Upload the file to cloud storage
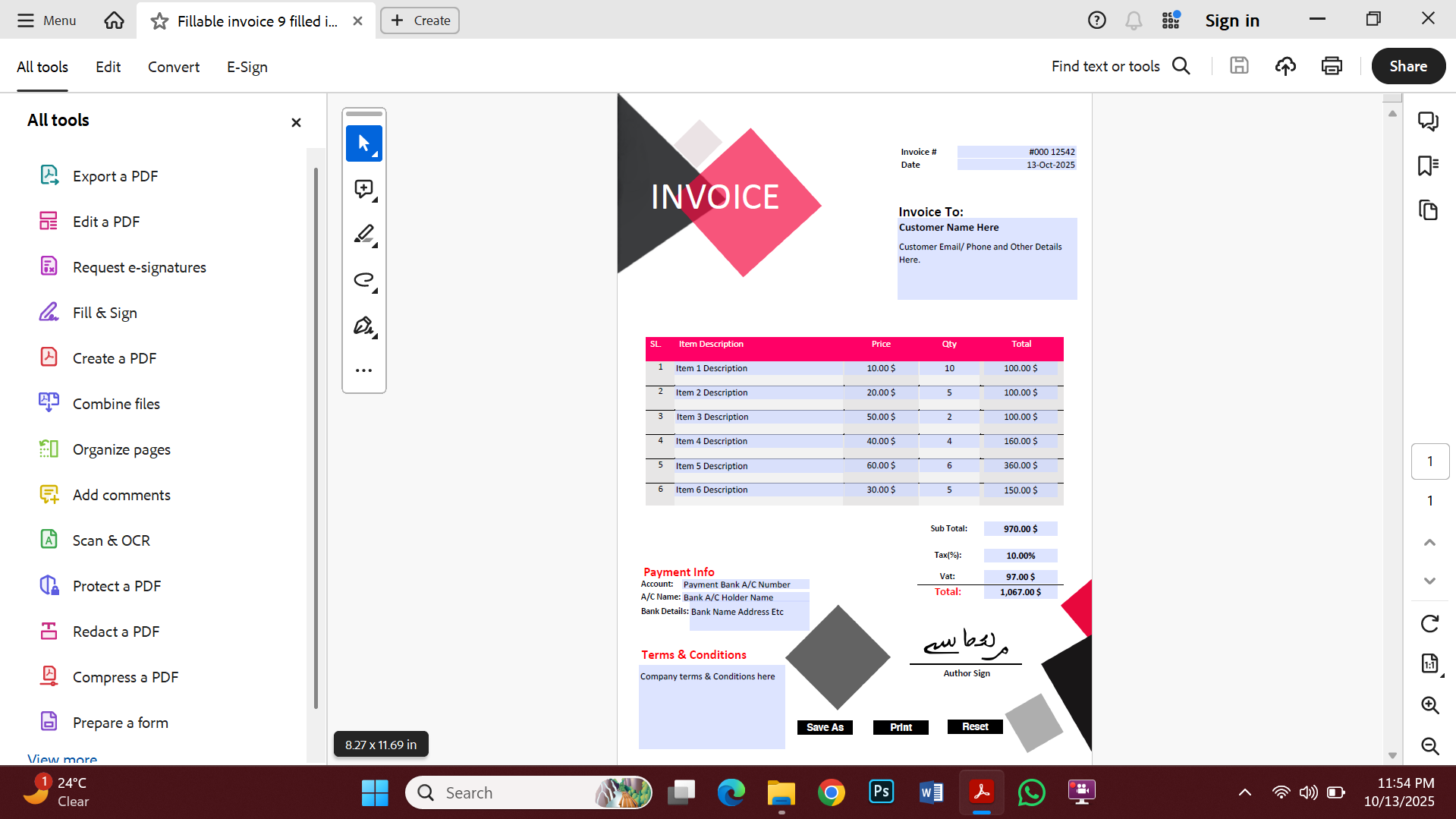This screenshot has width=1456, height=819. click(1285, 66)
